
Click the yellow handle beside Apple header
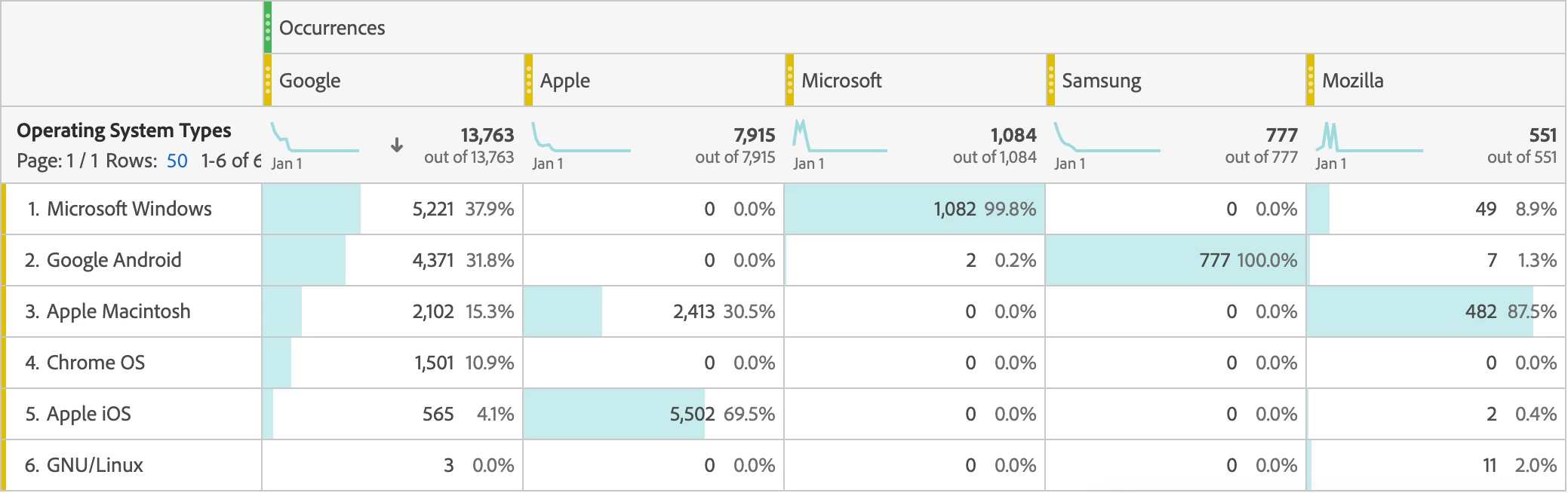click(529, 80)
